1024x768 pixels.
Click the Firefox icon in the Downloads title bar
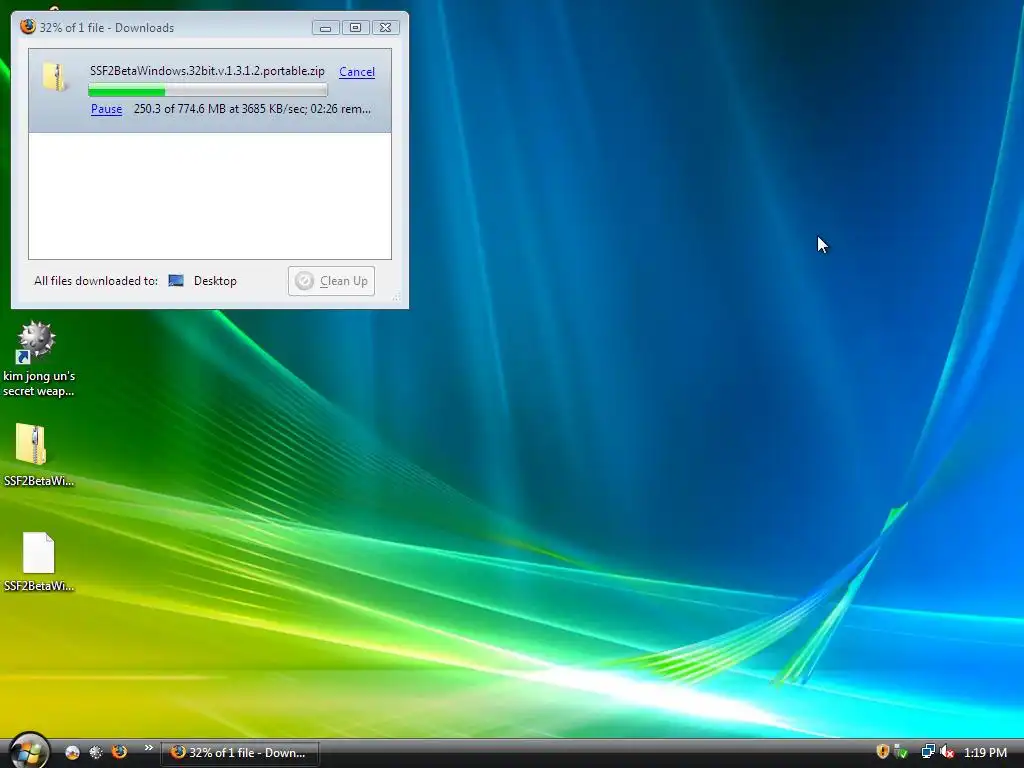coord(27,27)
